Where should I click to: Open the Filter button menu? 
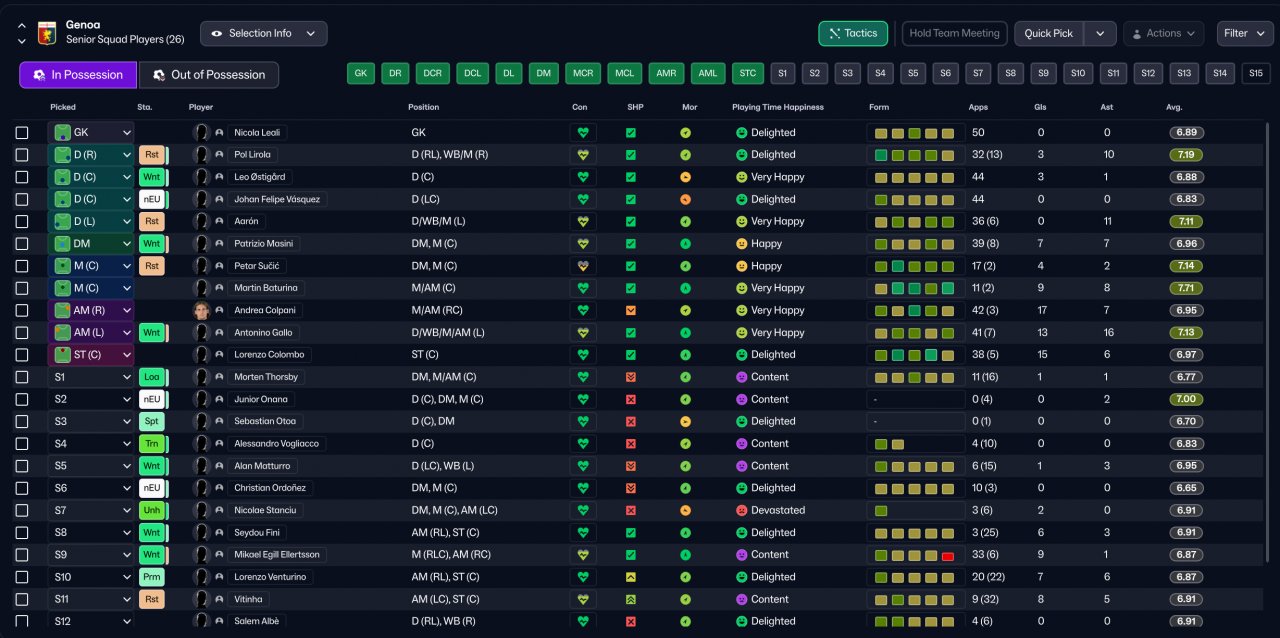tap(1244, 33)
